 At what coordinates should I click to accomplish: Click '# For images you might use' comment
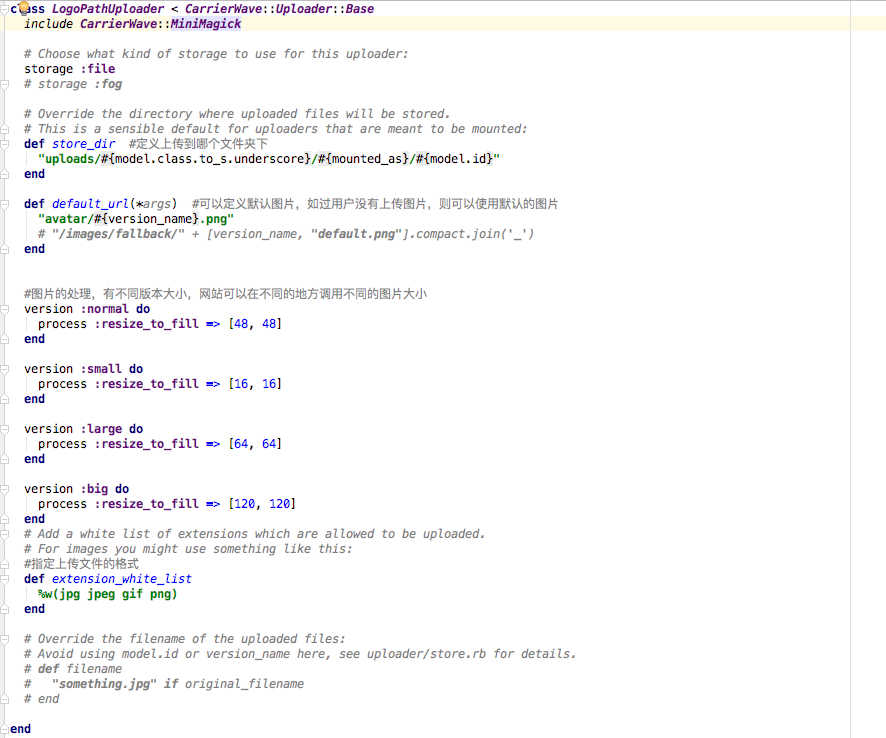pyautogui.click(x=188, y=549)
